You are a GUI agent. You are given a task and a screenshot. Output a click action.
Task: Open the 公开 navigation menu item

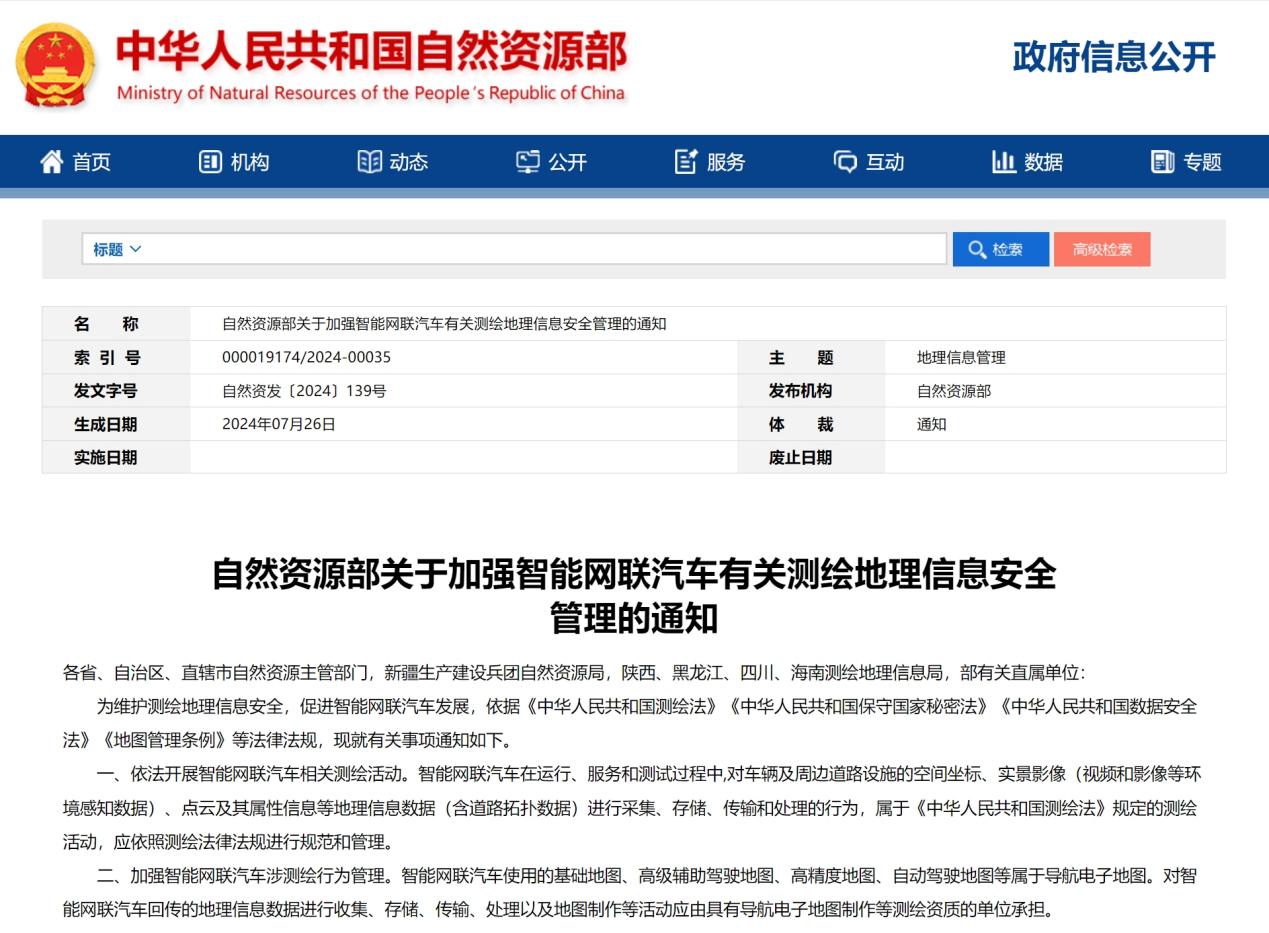[567, 162]
